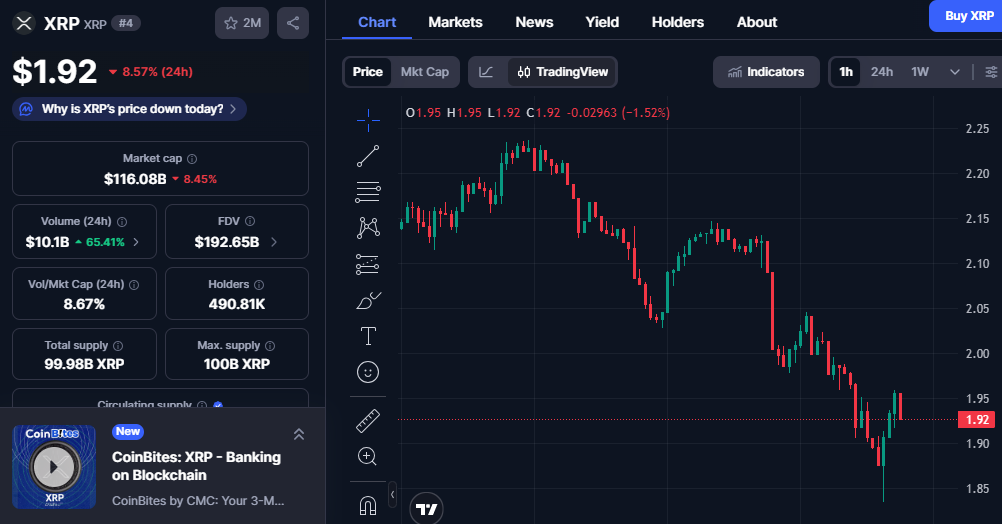
Task: Switch to the Holders tab
Action: point(677,22)
